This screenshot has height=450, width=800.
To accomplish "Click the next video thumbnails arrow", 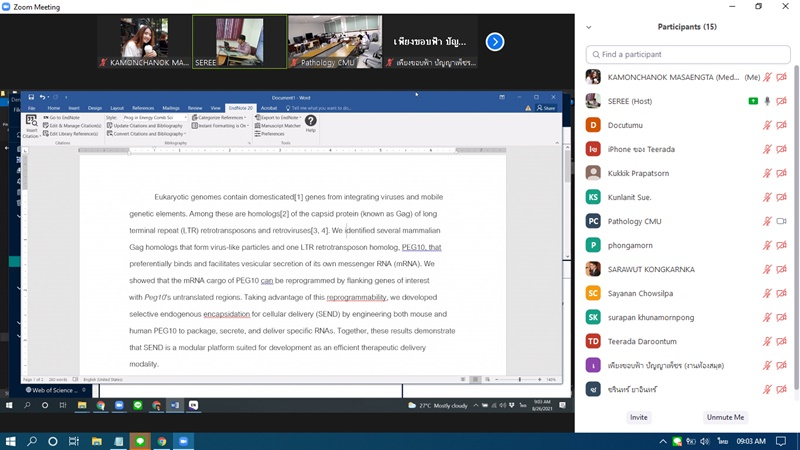I will tap(494, 42).
